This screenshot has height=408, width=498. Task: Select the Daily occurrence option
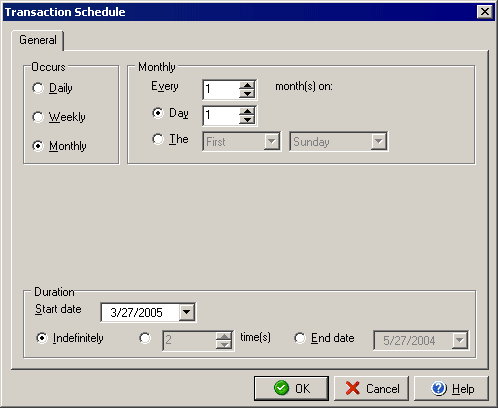point(38,88)
